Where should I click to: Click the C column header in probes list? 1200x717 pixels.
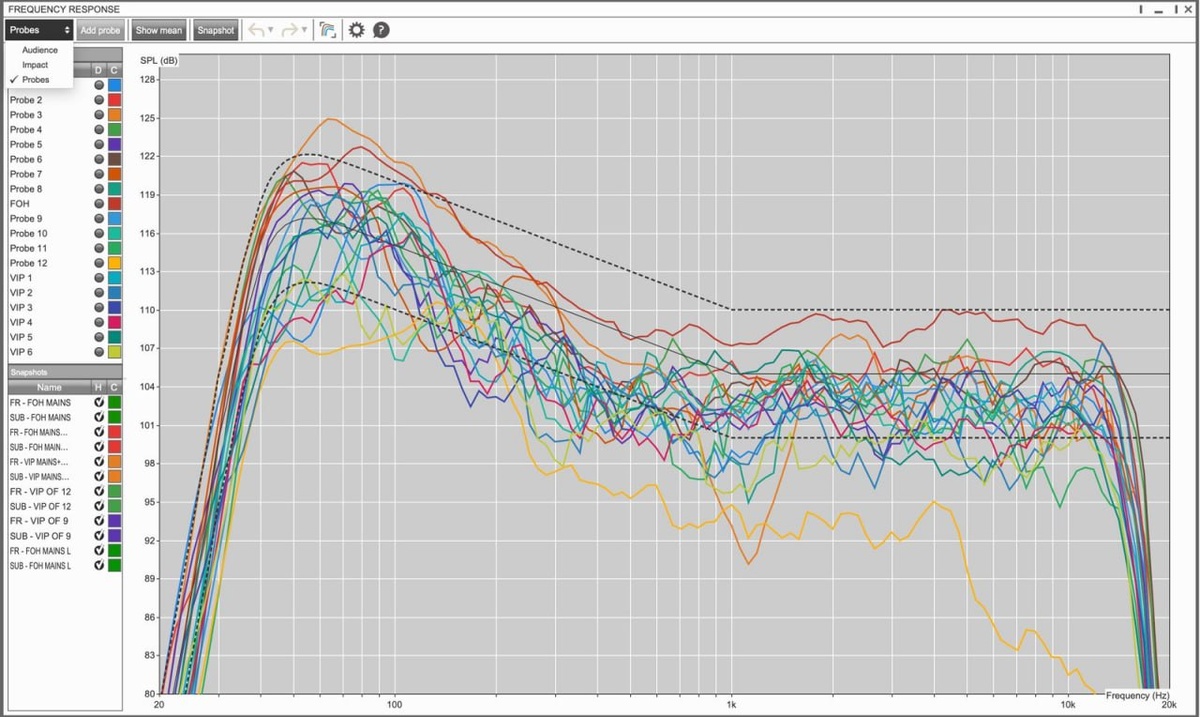[x=115, y=70]
